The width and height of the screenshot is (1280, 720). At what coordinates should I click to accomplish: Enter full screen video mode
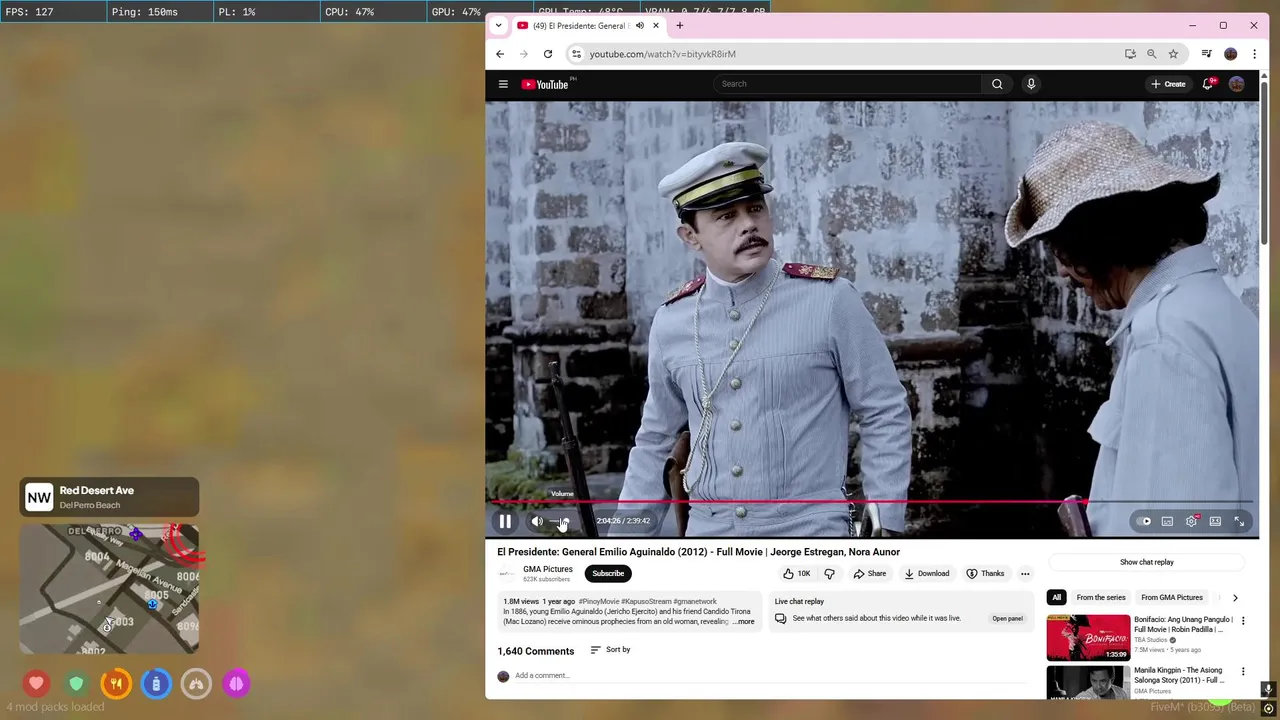(1239, 521)
